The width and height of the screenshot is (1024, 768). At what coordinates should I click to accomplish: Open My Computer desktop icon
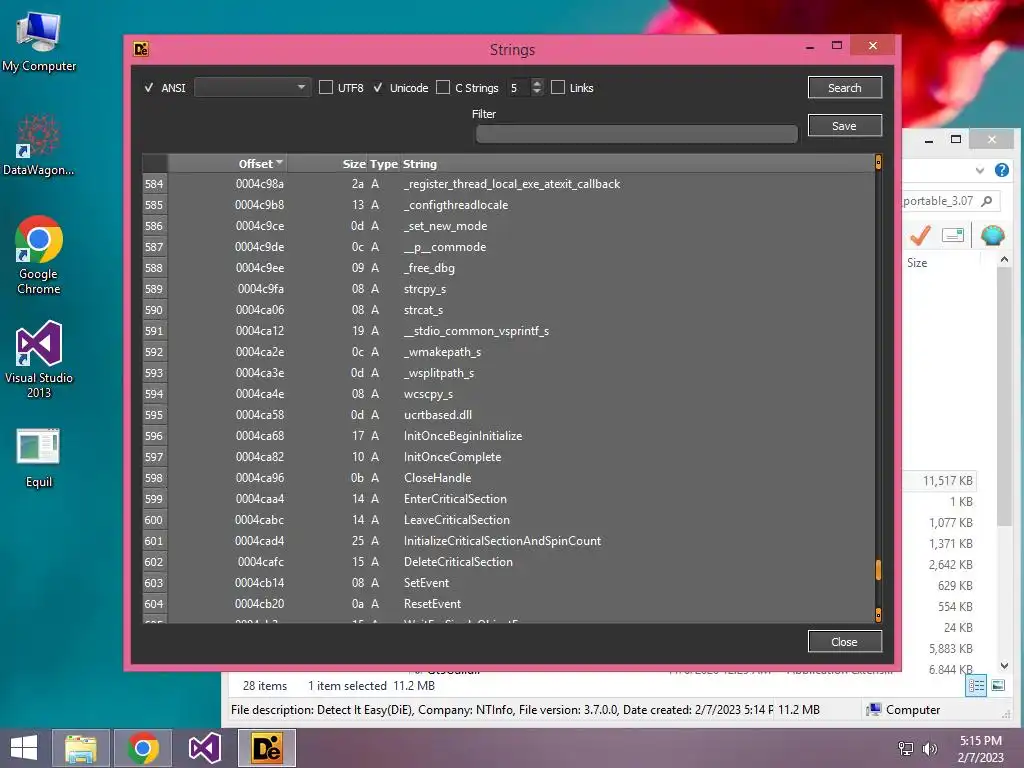[39, 42]
